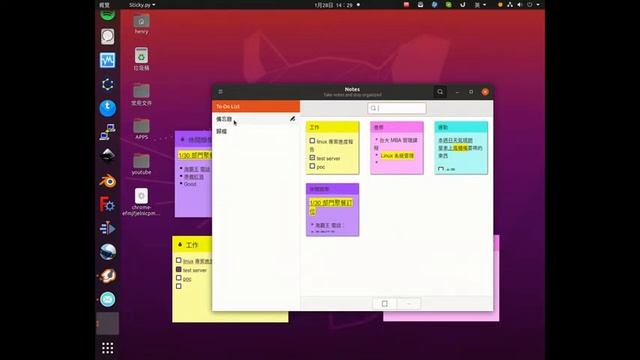Click 'Good' bullet on purple desktop sticky
The height and width of the screenshot is (360, 640).
coord(190,184)
